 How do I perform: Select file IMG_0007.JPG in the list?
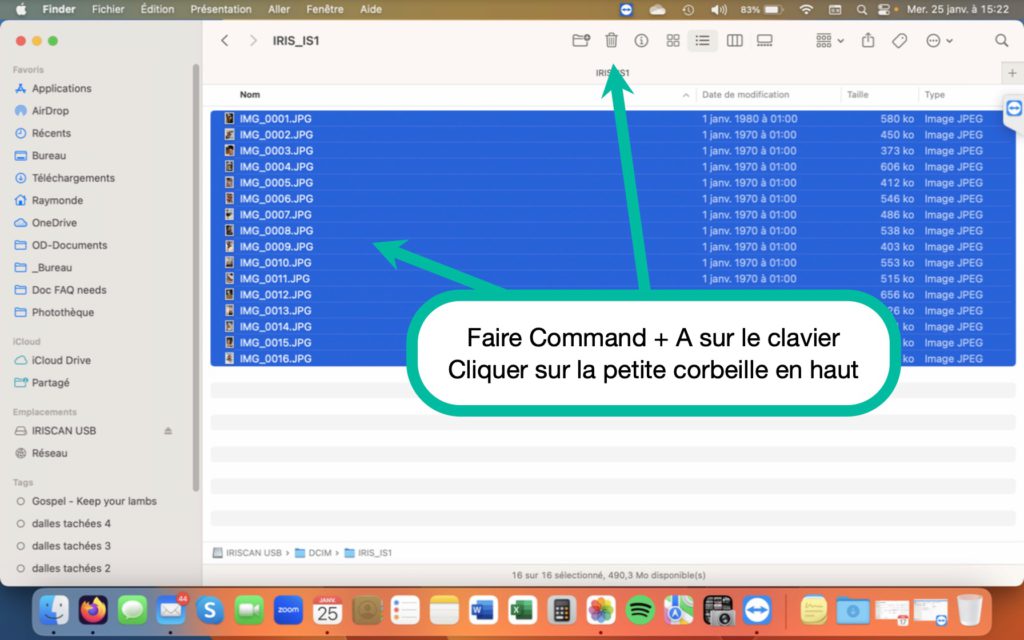276,215
